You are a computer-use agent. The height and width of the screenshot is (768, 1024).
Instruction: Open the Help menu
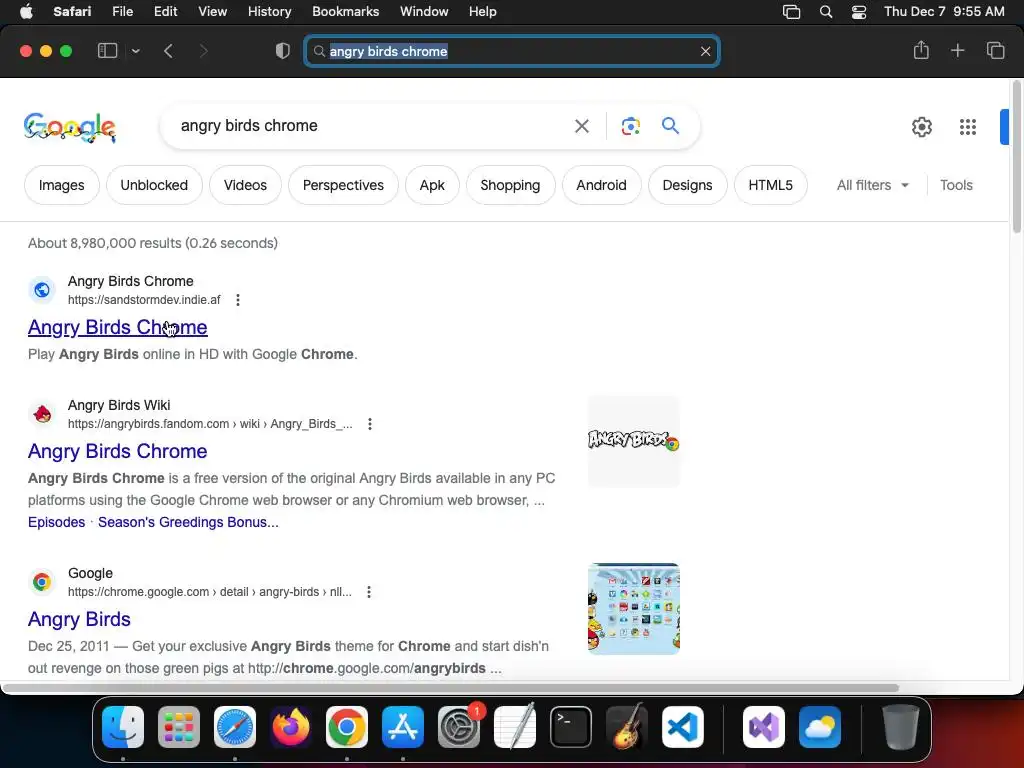pyautogui.click(x=483, y=12)
